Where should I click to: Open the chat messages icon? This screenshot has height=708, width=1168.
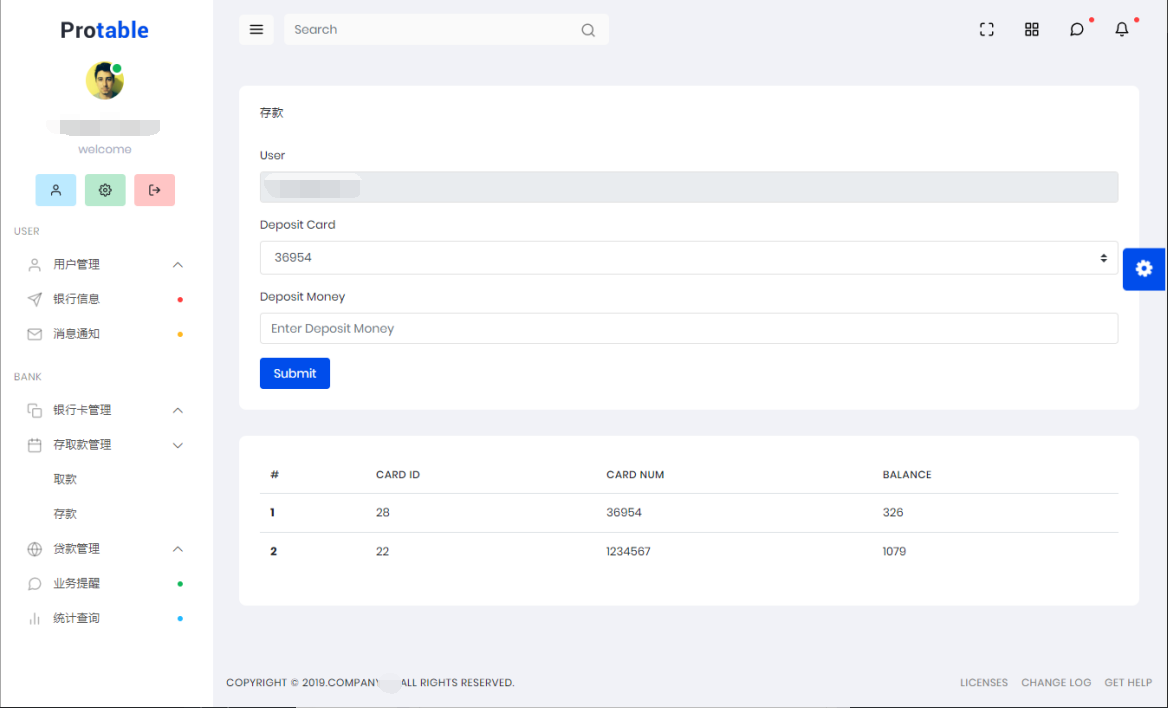coord(1076,30)
